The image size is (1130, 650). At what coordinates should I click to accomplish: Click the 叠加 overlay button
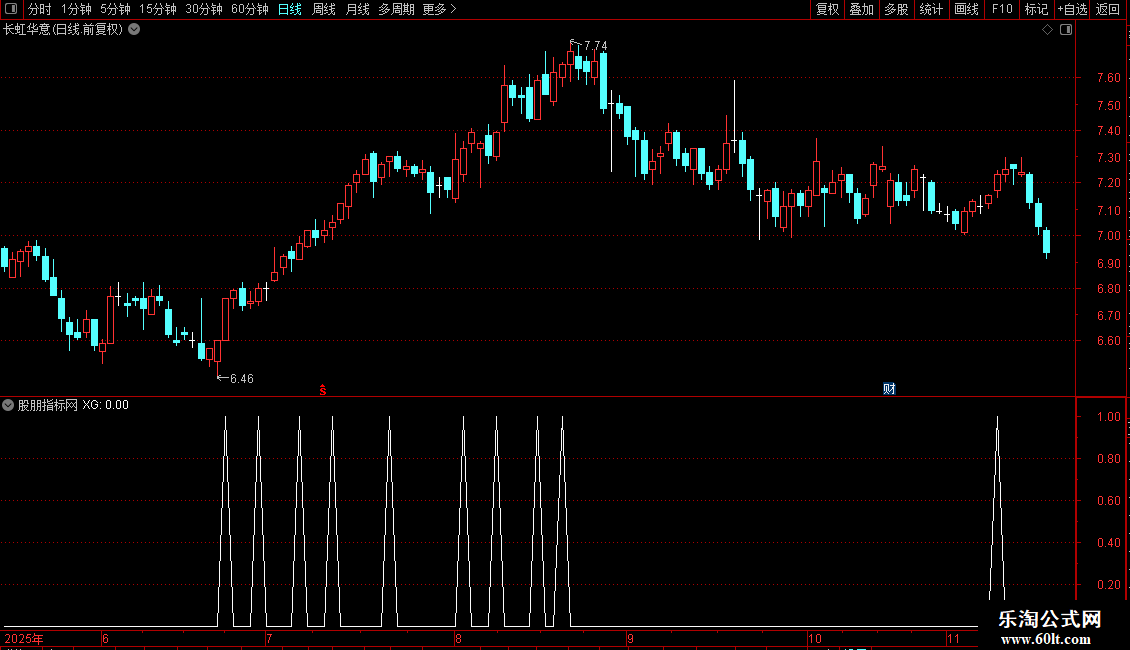click(x=861, y=9)
